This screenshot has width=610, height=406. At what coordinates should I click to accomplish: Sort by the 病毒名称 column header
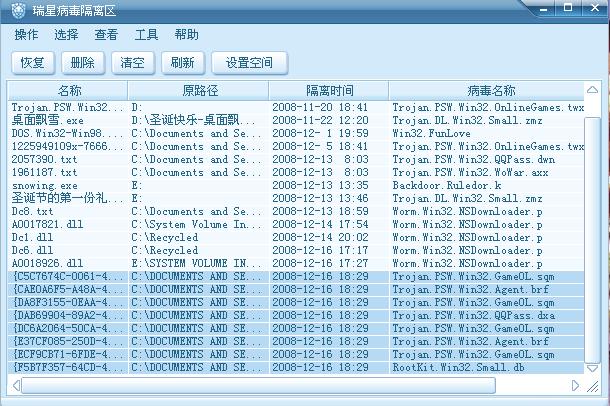(487, 91)
